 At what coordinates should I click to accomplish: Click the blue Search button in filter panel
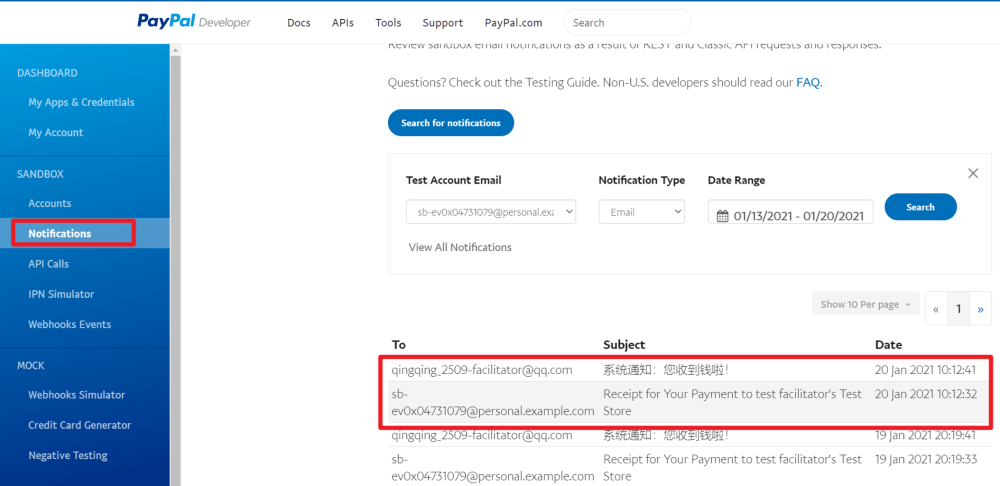point(920,207)
